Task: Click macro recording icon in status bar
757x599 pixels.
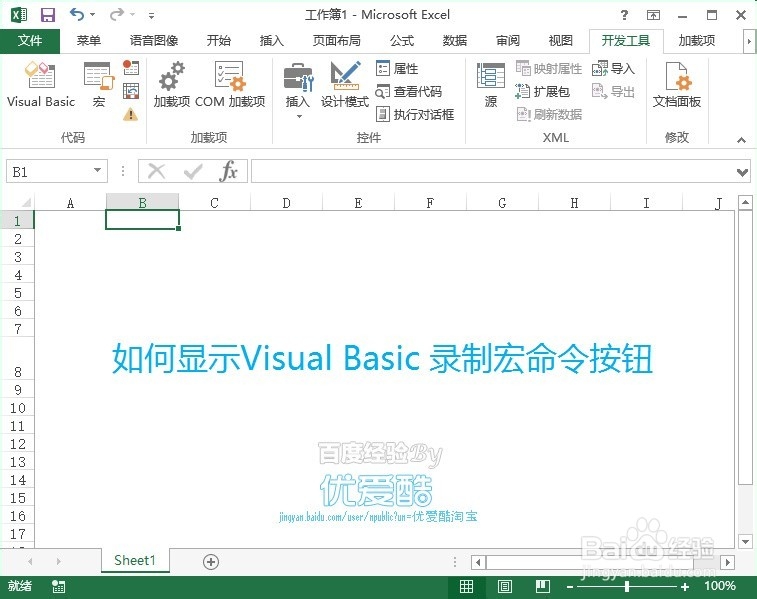Action: (58, 586)
